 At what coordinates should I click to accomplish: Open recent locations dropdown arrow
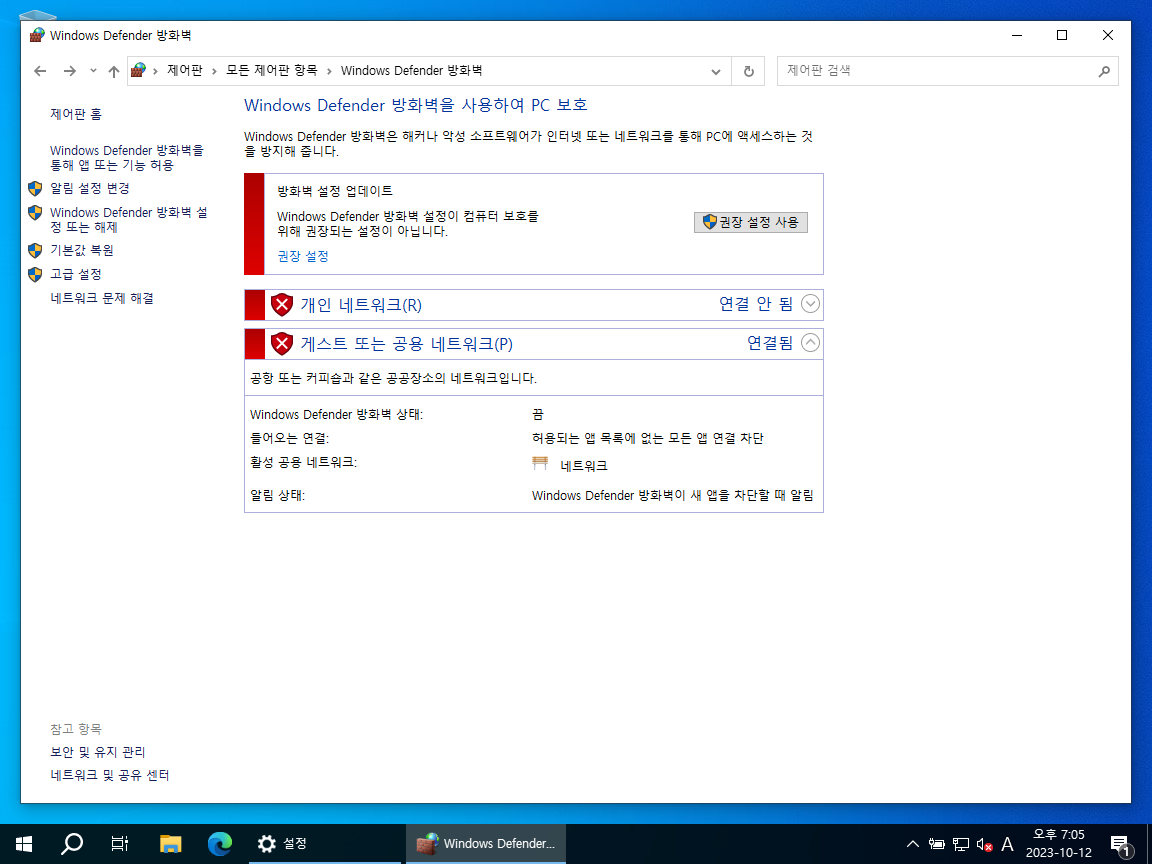(93, 71)
